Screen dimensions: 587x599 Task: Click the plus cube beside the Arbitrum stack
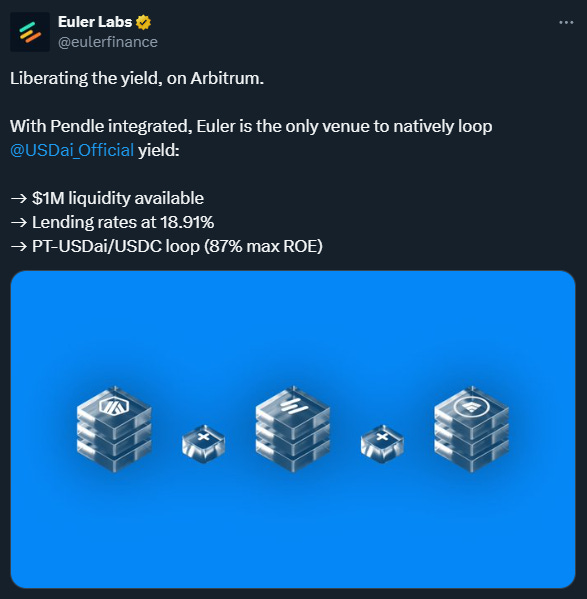(204, 444)
